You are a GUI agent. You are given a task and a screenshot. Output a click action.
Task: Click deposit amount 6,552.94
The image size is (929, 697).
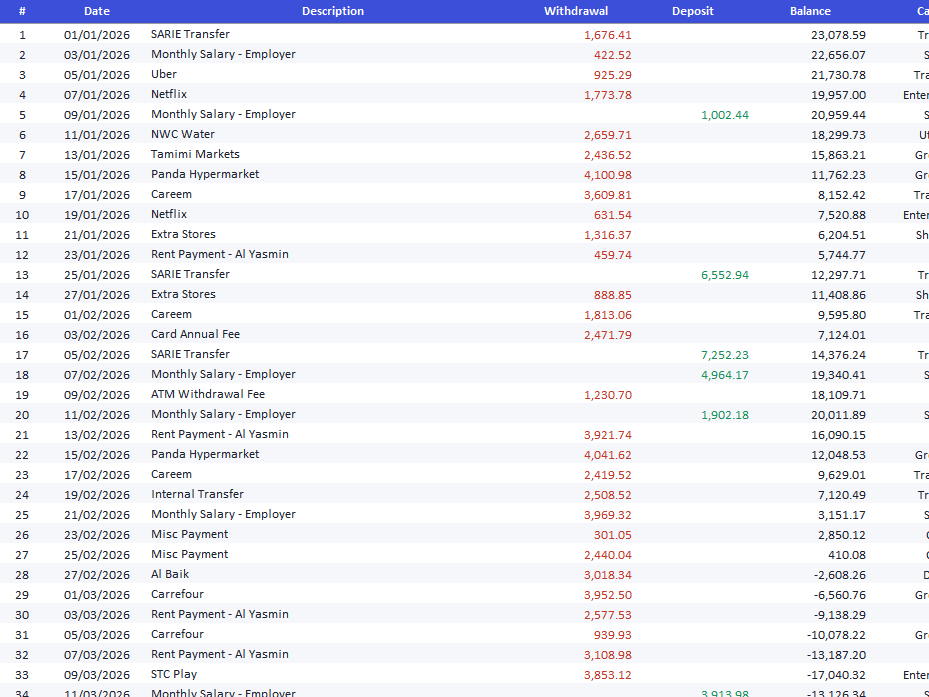(725, 275)
